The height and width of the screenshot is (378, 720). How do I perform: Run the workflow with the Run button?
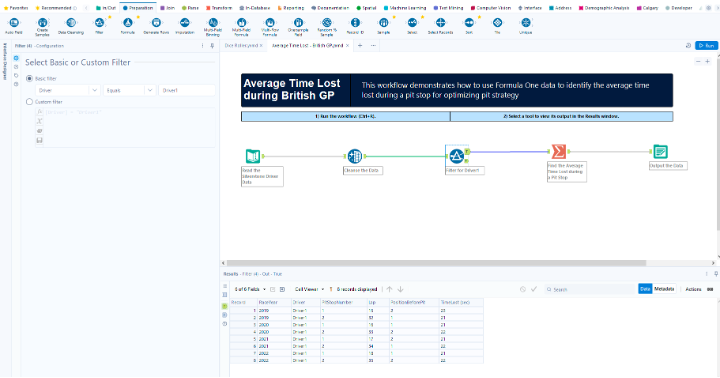click(706, 45)
